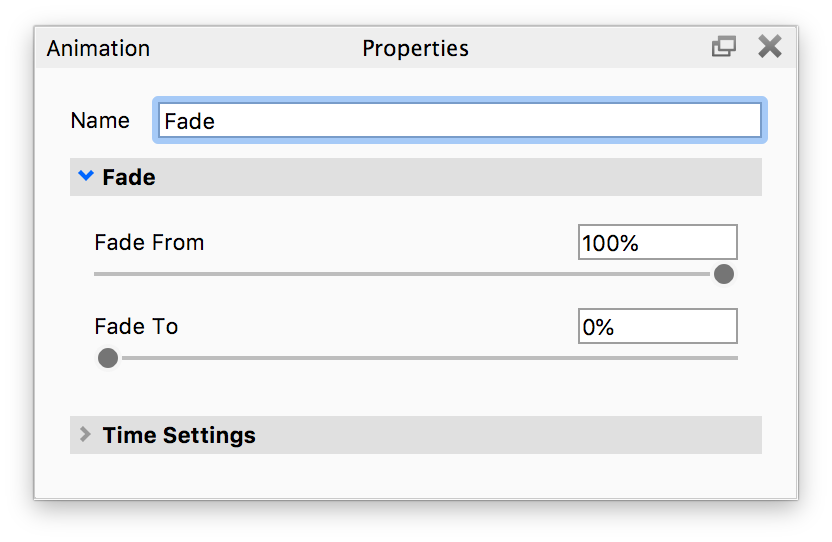Focus the Name text field
The image size is (832, 542).
(460, 121)
